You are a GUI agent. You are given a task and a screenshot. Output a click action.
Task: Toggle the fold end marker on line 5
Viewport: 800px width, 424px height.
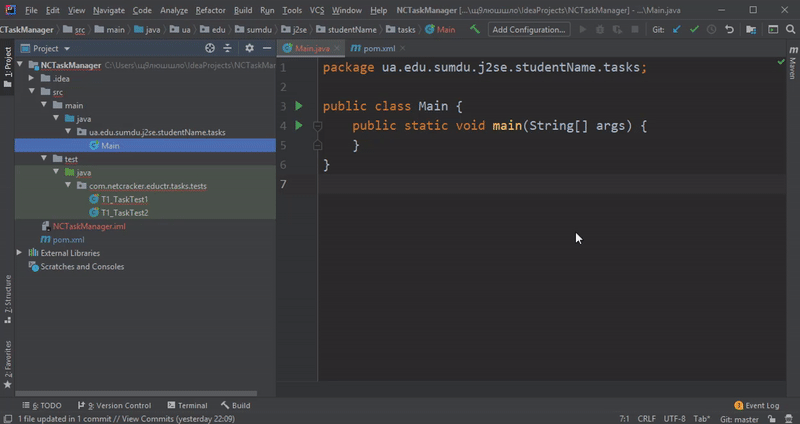317,145
